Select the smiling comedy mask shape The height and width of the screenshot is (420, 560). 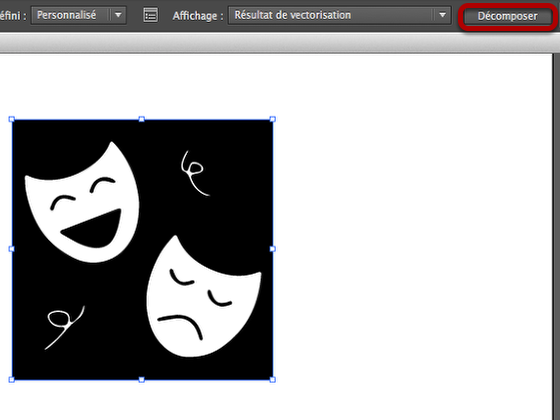pos(82,204)
